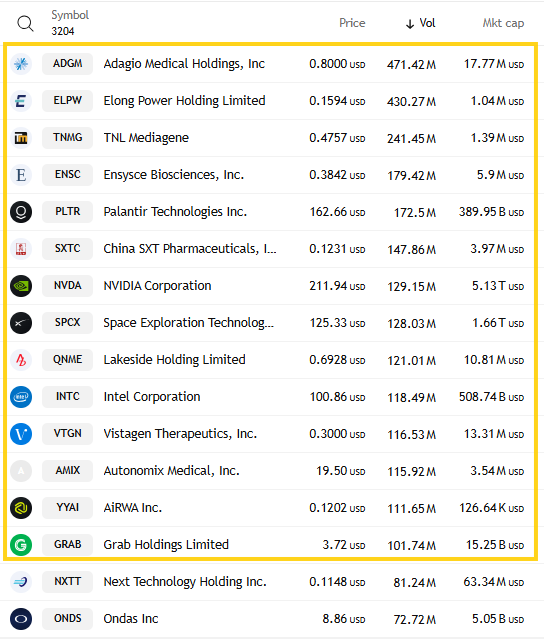Select the Next Technology Holding Inc. name

tap(185, 582)
